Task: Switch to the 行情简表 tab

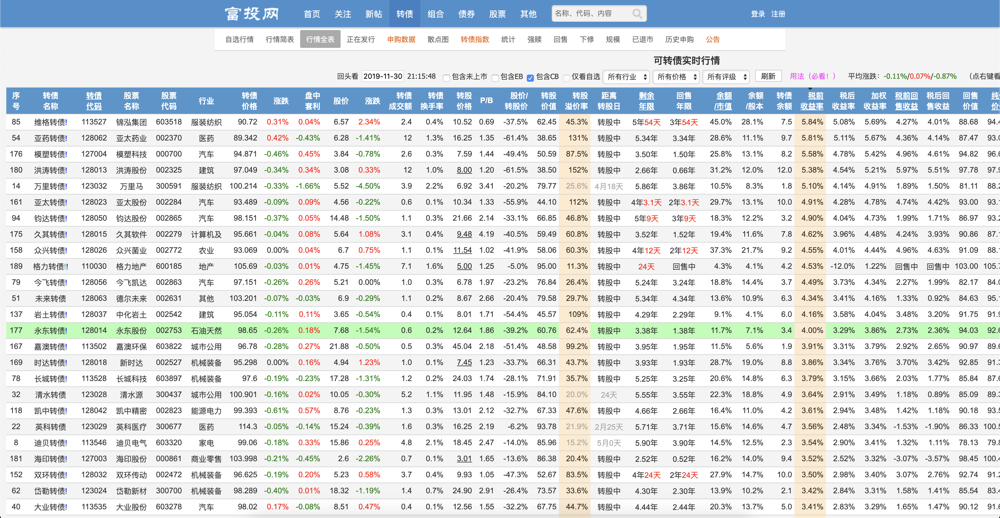Action: tap(280, 39)
